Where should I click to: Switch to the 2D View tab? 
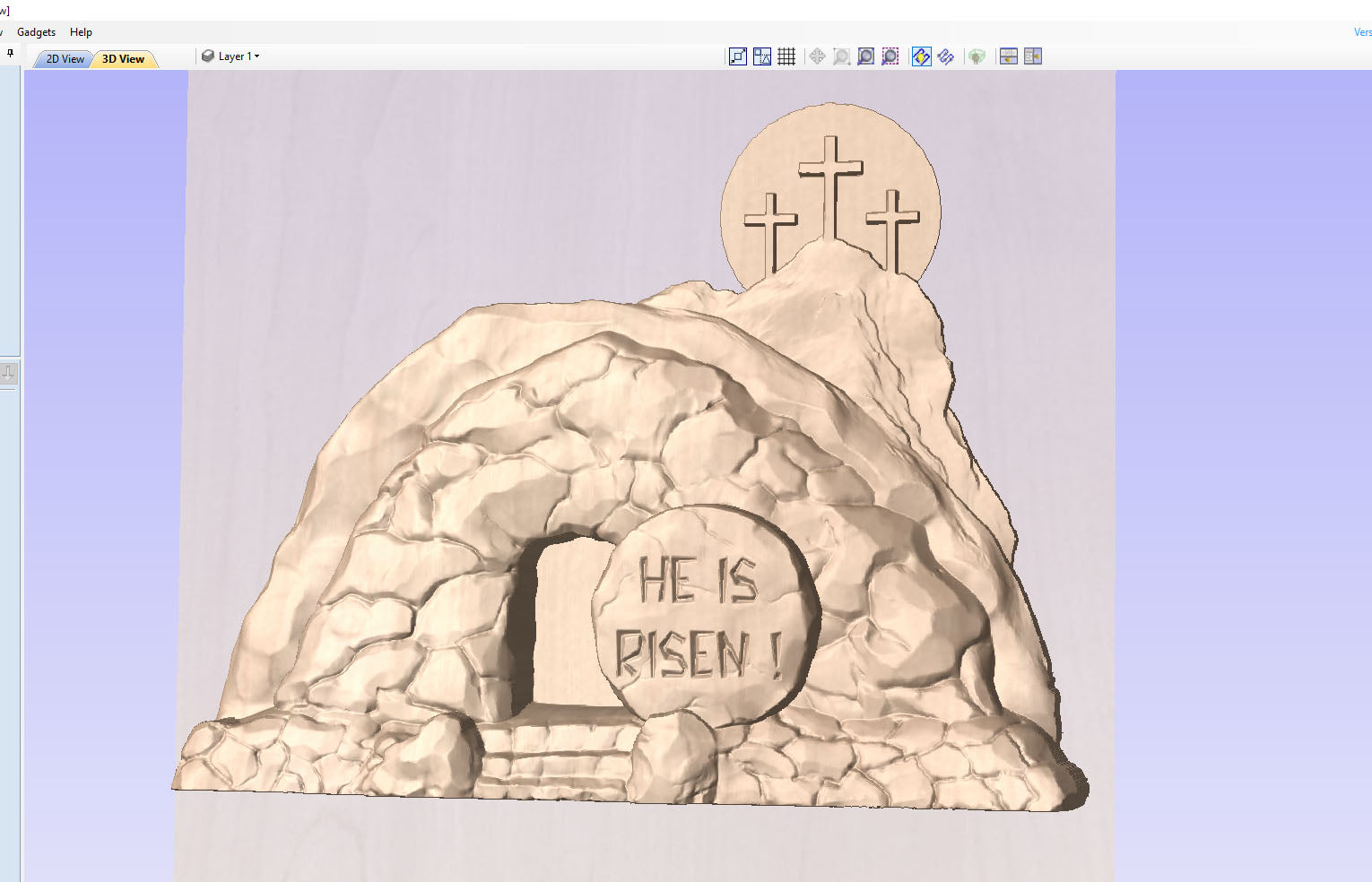point(65,59)
